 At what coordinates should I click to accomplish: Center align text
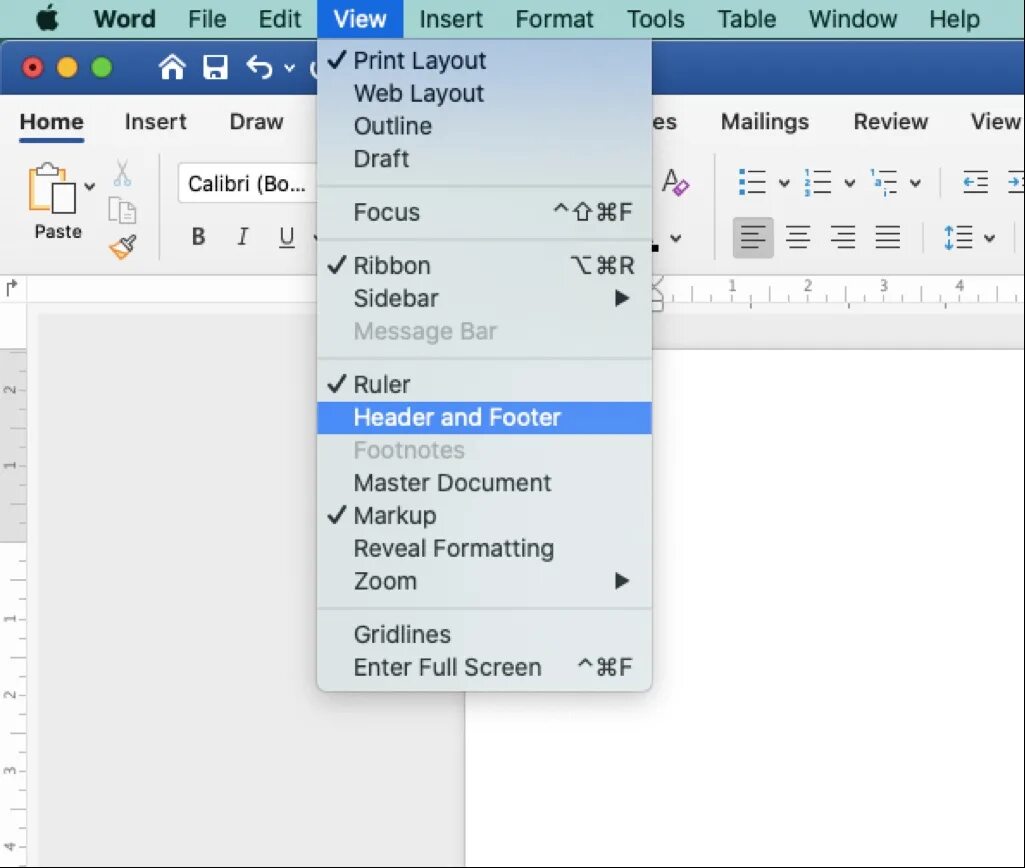pyautogui.click(x=798, y=237)
